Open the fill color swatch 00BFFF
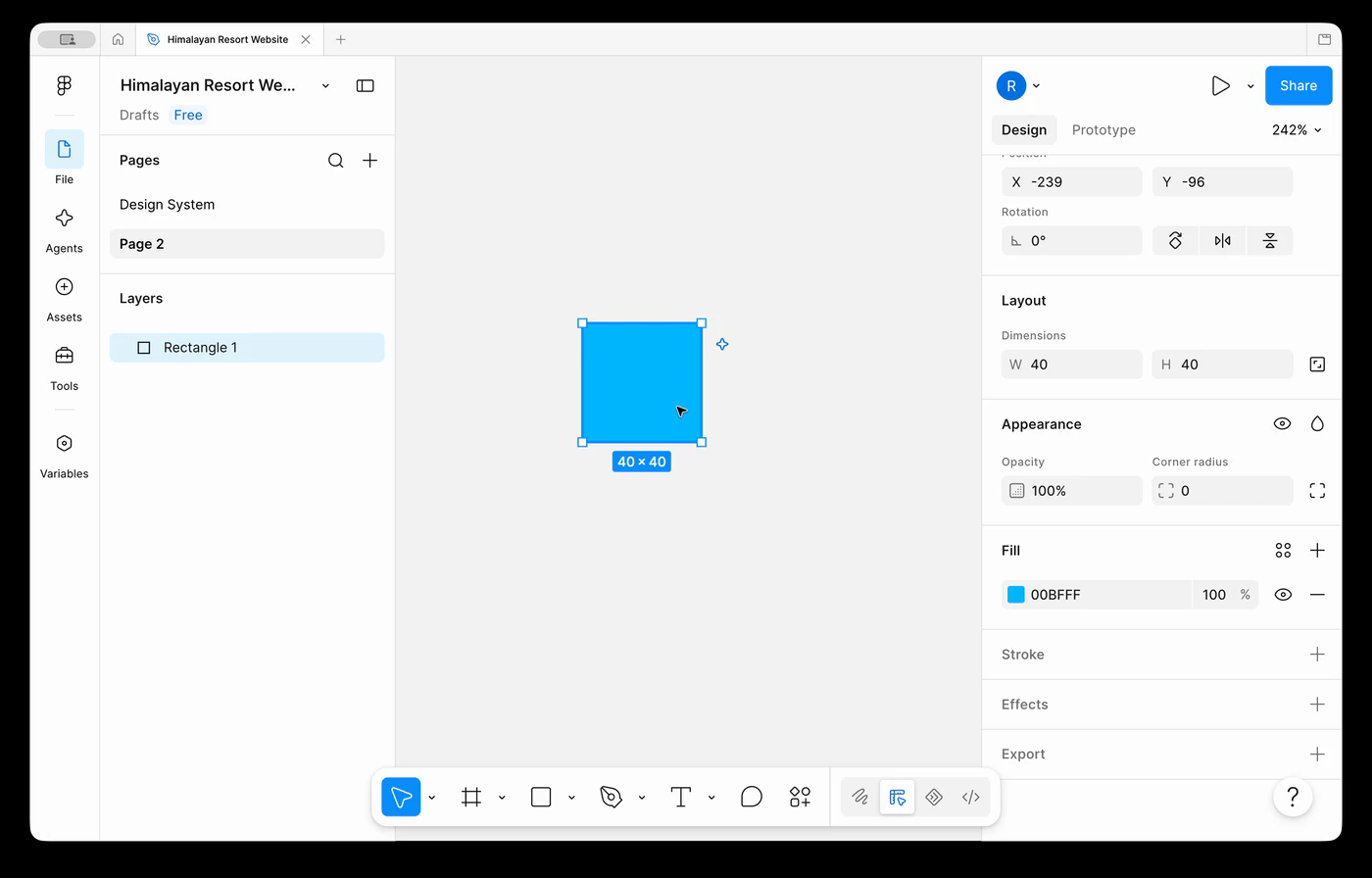The height and width of the screenshot is (878, 1372). pyautogui.click(x=1016, y=595)
